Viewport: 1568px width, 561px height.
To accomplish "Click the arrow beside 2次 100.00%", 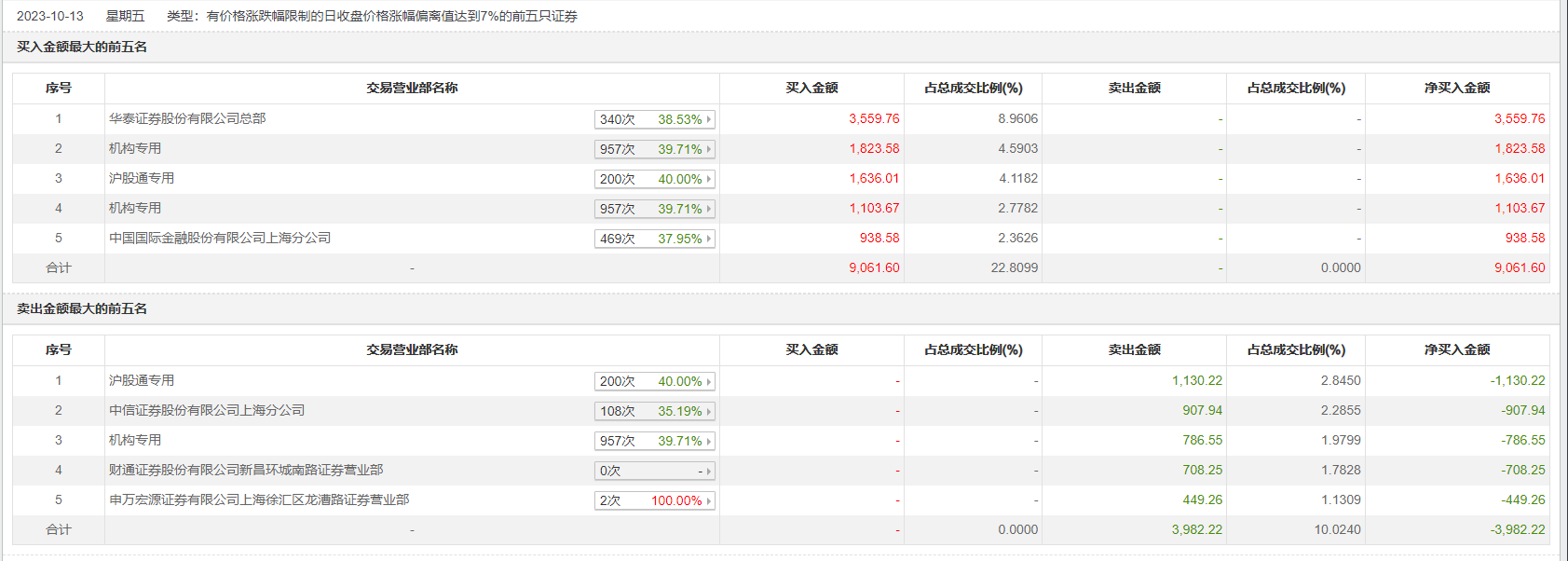I will click(709, 500).
